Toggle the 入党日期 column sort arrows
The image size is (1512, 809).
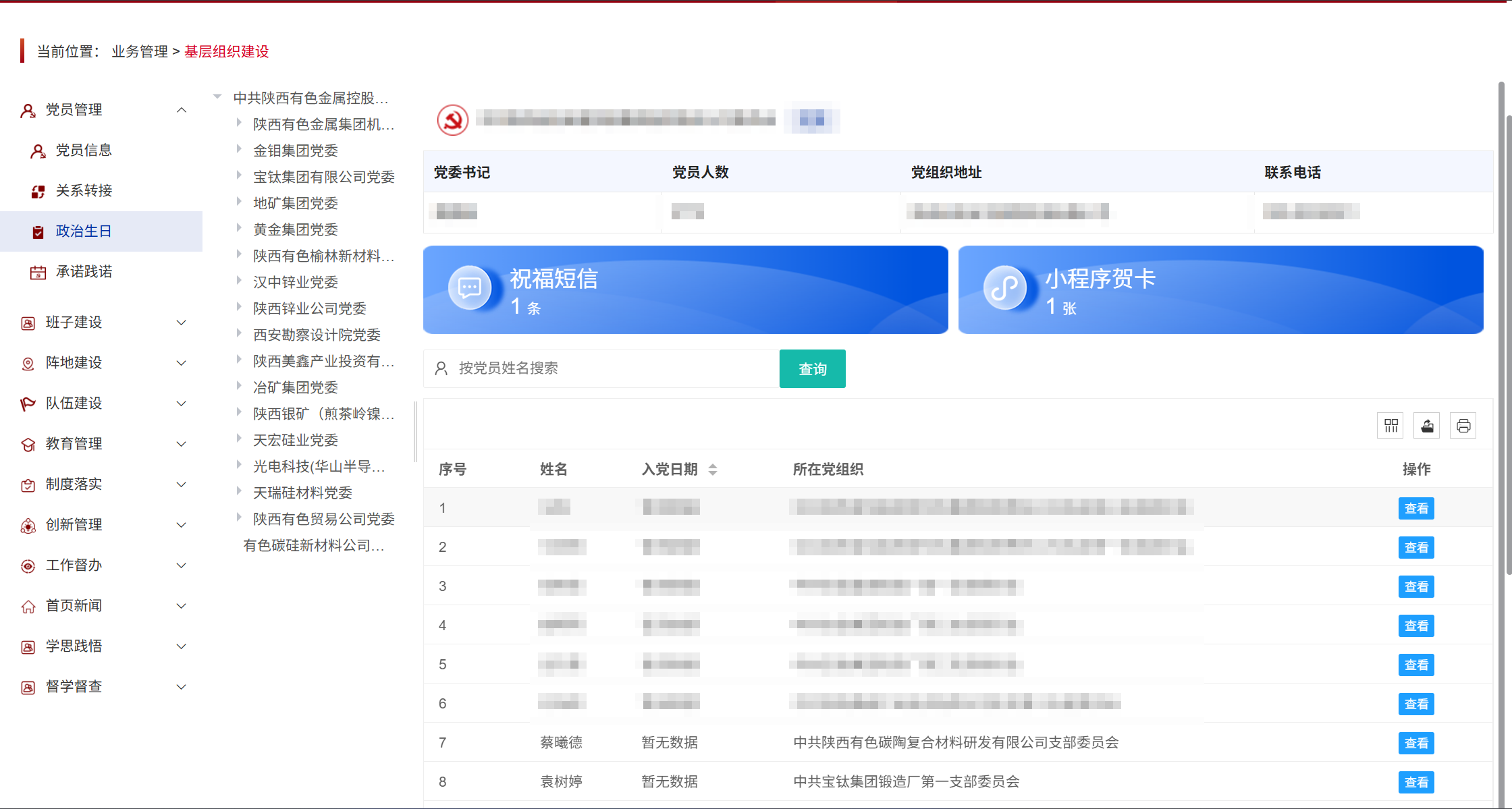click(713, 469)
